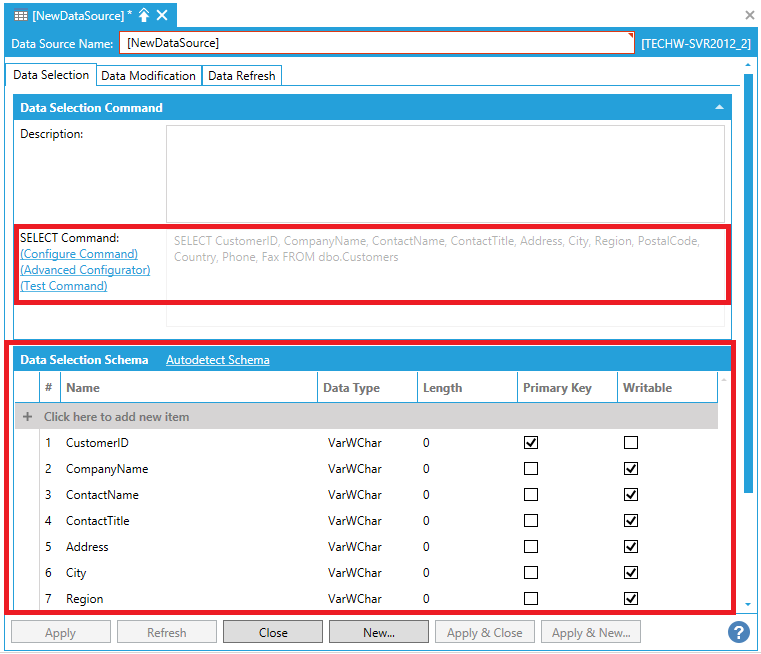Image resolution: width=761 pixels, height=654 pixels.
Task: Close the panel using the top-right gray X
Action: pyautogui.click(x=750, y=15)
